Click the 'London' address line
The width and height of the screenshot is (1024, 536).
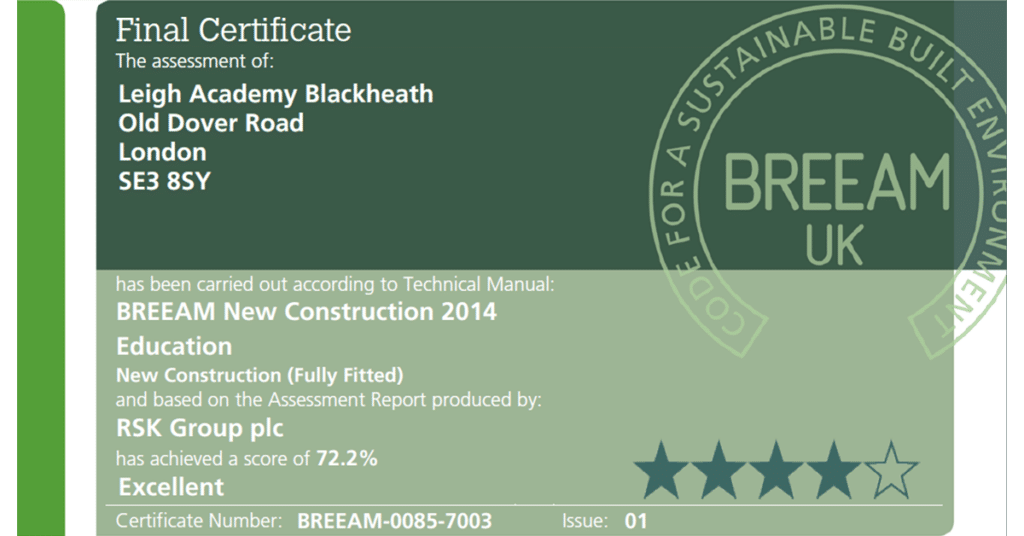pyautogui.click(x=163, y=152)
